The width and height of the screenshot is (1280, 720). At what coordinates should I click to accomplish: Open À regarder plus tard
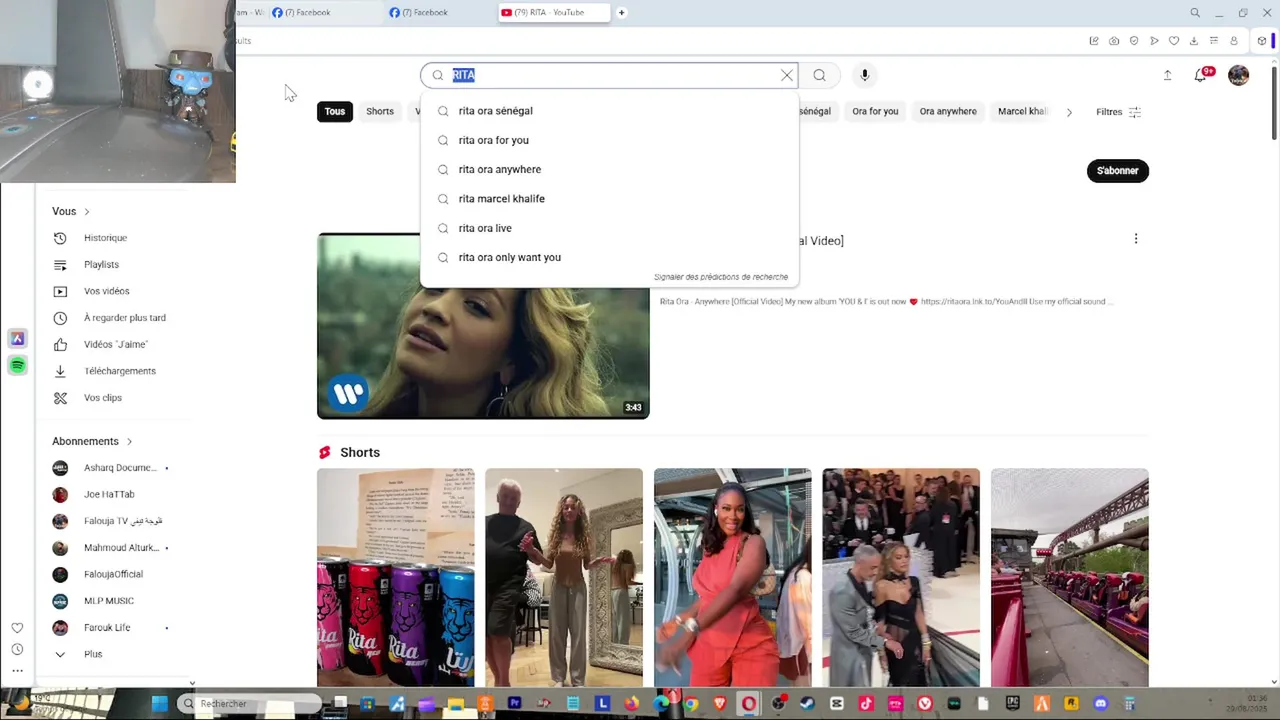tap(124, 318)
